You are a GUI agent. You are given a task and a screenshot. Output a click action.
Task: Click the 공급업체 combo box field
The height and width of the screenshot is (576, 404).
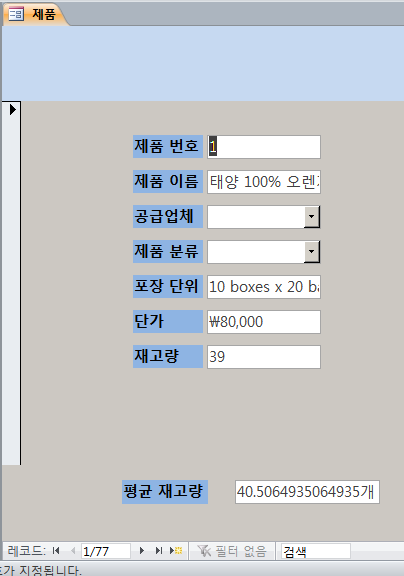pos(264,216)
